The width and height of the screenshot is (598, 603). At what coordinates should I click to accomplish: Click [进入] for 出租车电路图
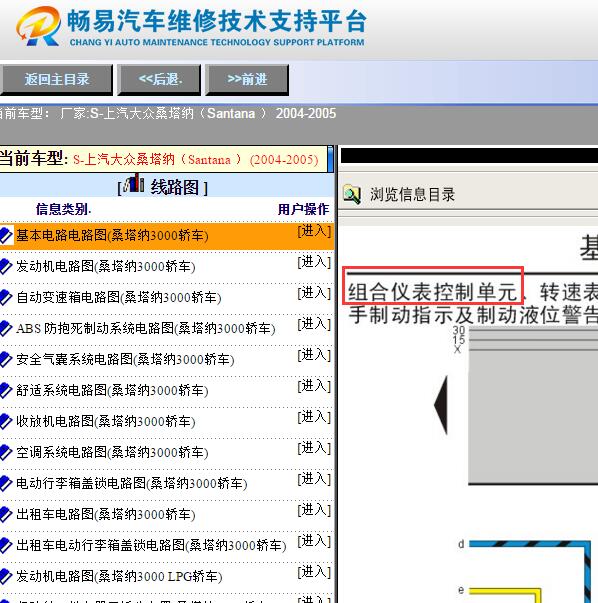pyautogui.click(x=314, y=510)
